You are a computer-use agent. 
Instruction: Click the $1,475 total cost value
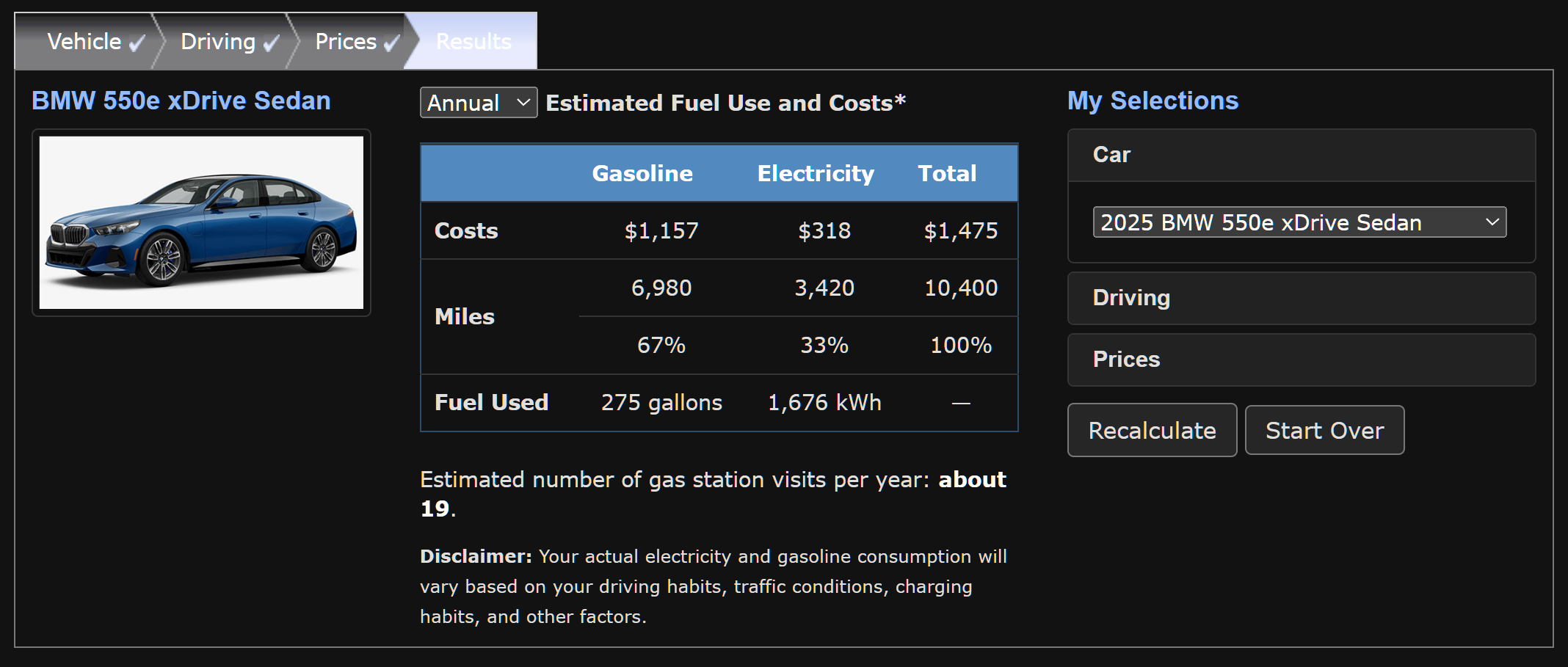[961, 231]
